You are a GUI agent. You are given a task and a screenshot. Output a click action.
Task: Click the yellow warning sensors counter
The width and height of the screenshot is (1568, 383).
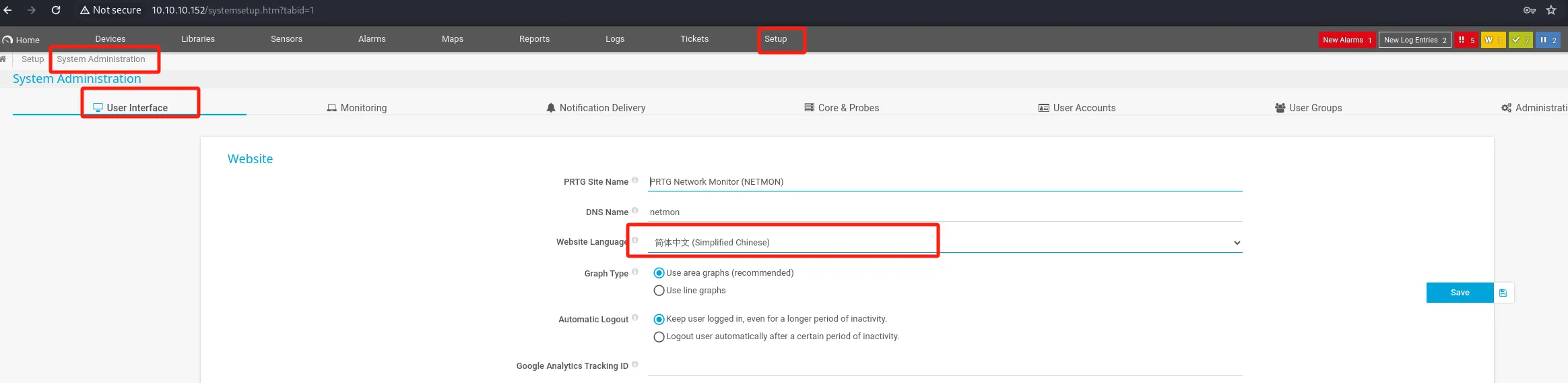(x=1493, y=40)
